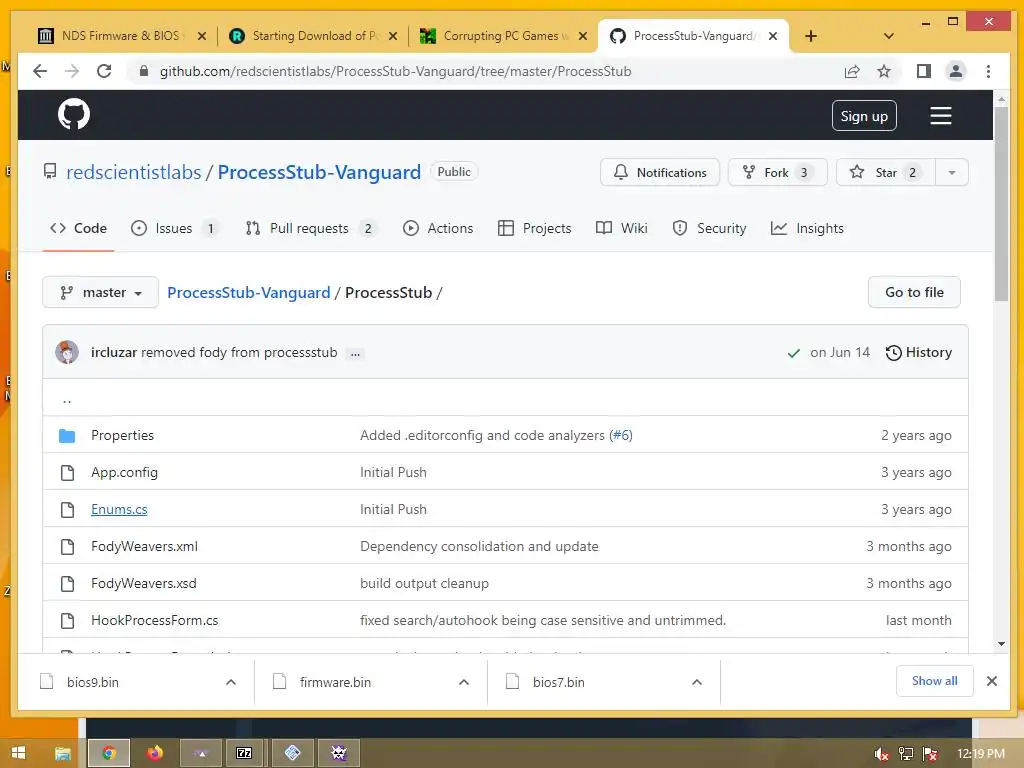Open redscientistlabs owner link

[133, 172]
